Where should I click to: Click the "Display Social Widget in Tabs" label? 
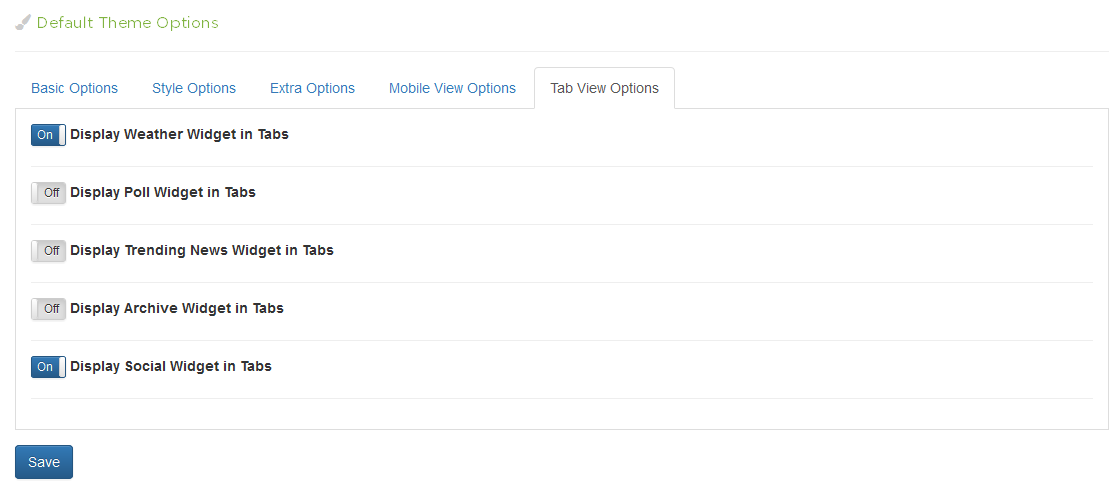coord(171,366)
